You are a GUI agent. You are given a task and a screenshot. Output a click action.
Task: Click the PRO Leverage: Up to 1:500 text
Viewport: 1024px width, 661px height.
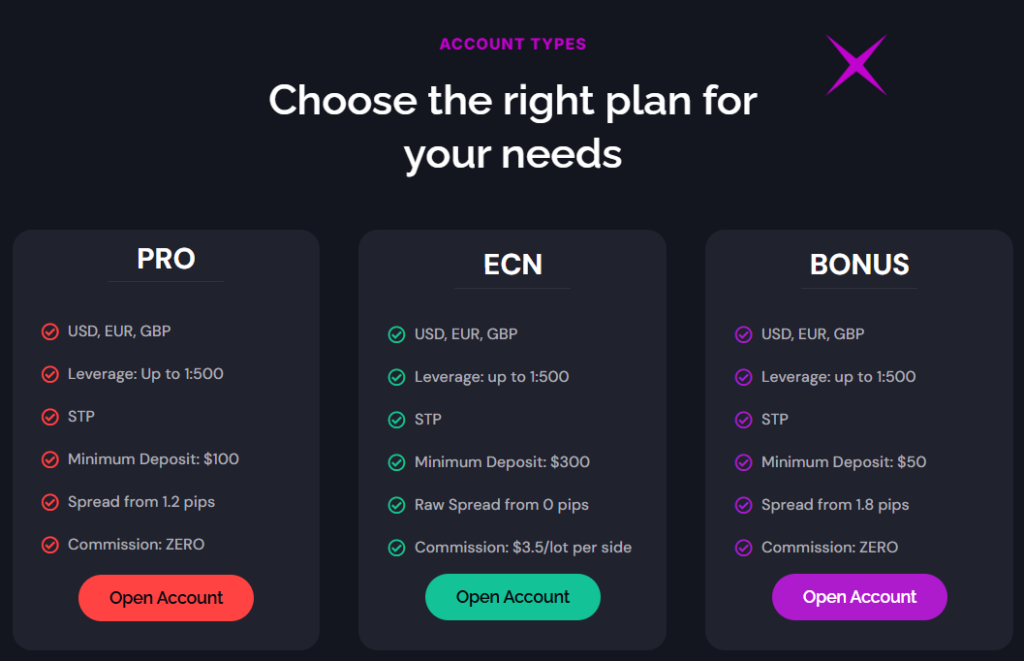click(x=145, y=374)
